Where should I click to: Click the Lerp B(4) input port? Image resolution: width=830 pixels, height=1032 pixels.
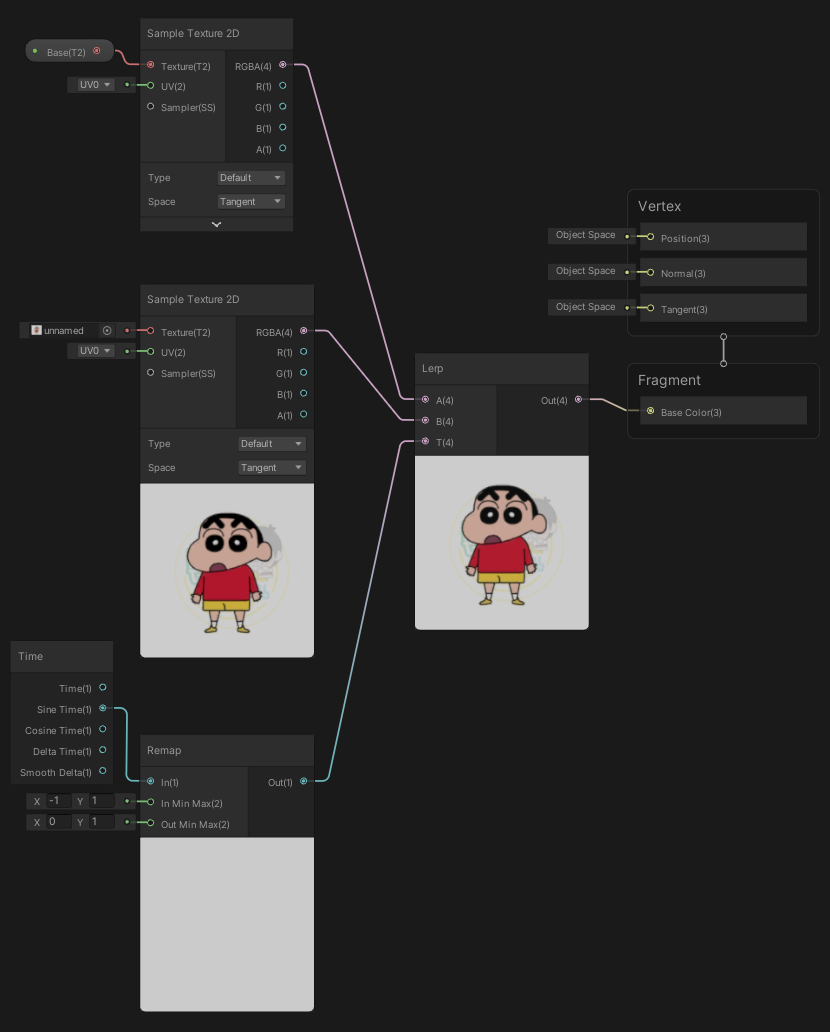425,420
